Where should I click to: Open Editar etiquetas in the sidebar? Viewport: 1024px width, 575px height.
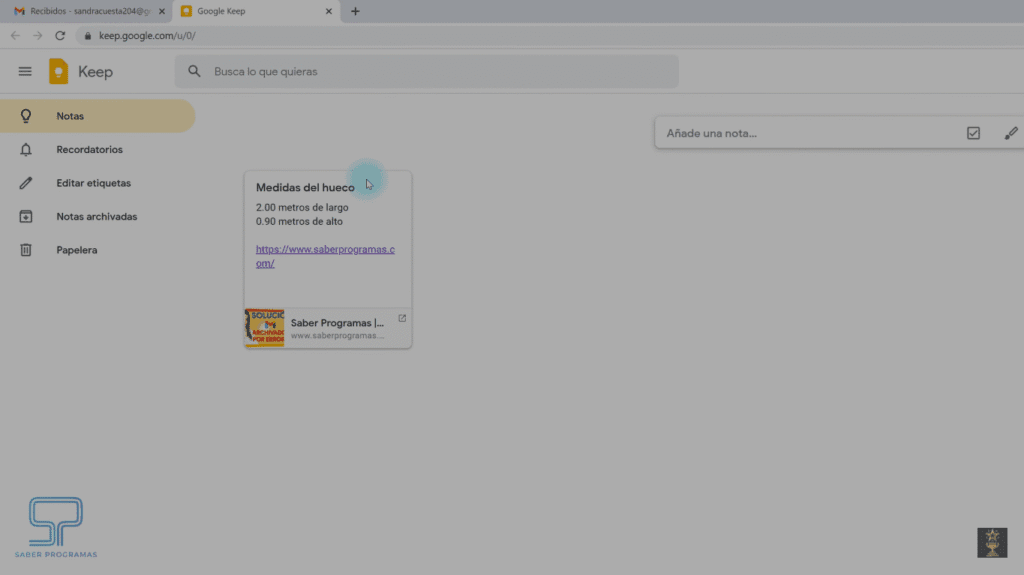point(97,183)
